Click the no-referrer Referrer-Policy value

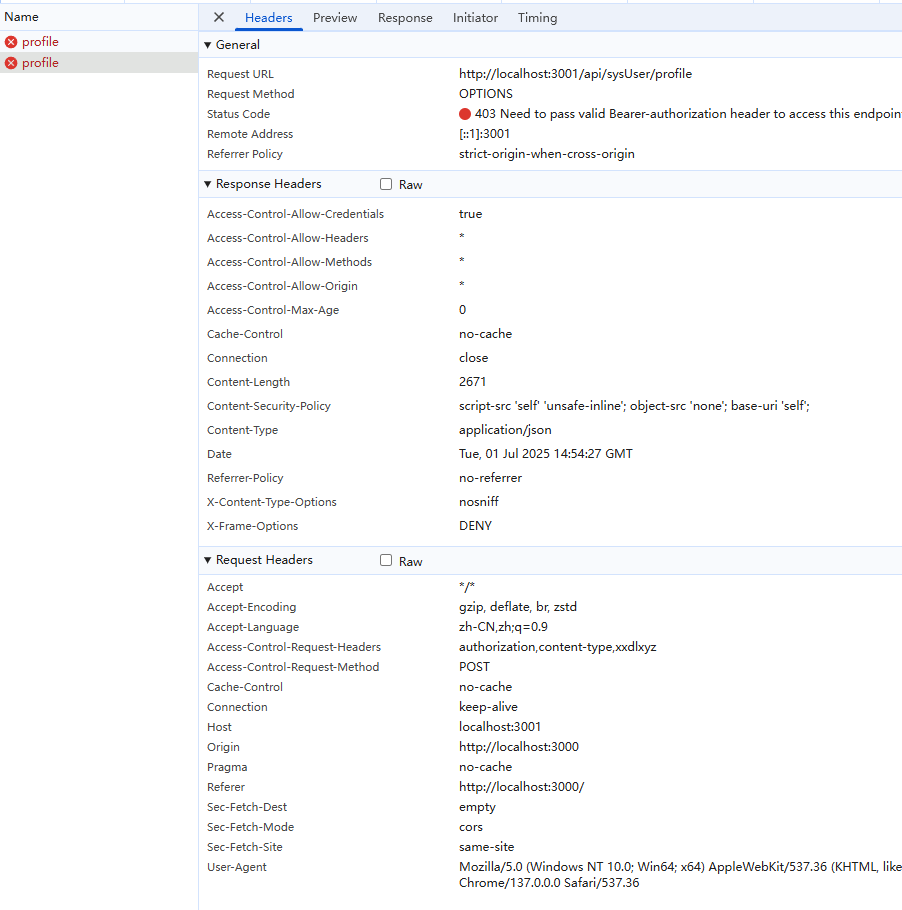click(x=490, y=478)
